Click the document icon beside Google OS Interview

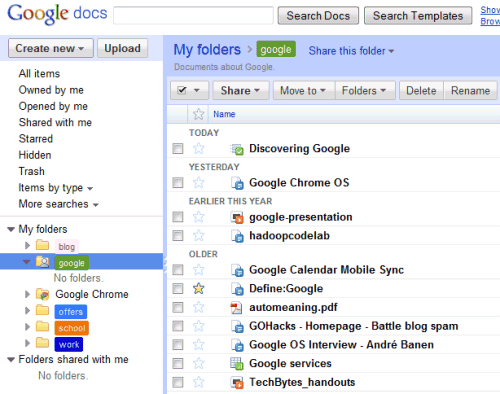[x=237, y=345]
